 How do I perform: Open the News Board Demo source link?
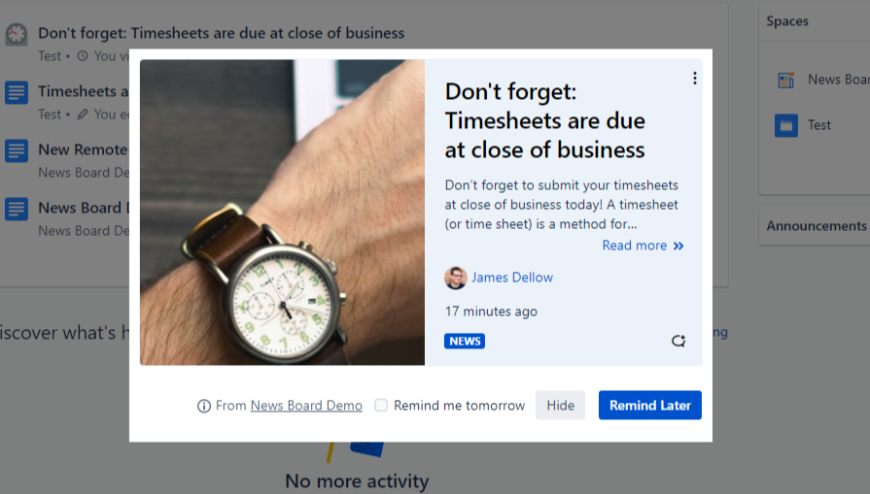[x=306, y=406]
